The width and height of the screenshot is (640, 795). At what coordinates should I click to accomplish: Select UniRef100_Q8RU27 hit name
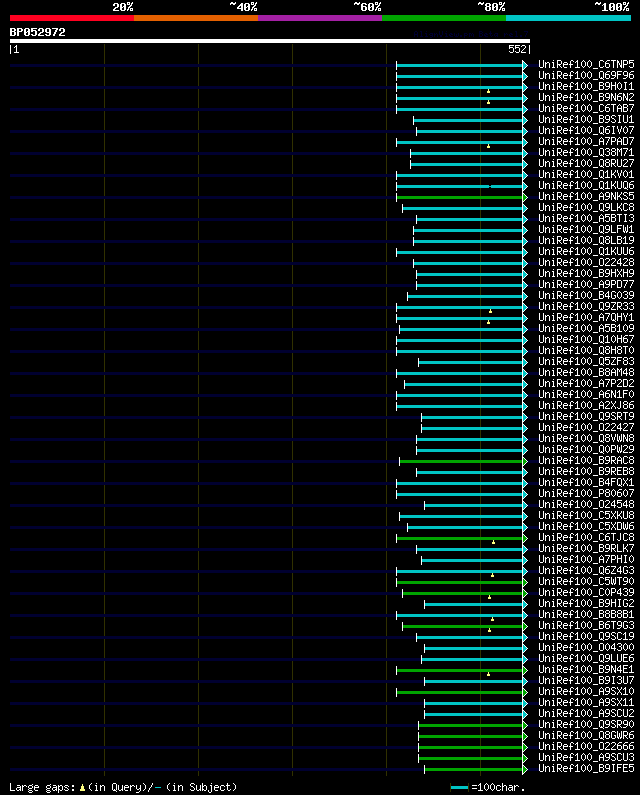[x=586, y=163]
